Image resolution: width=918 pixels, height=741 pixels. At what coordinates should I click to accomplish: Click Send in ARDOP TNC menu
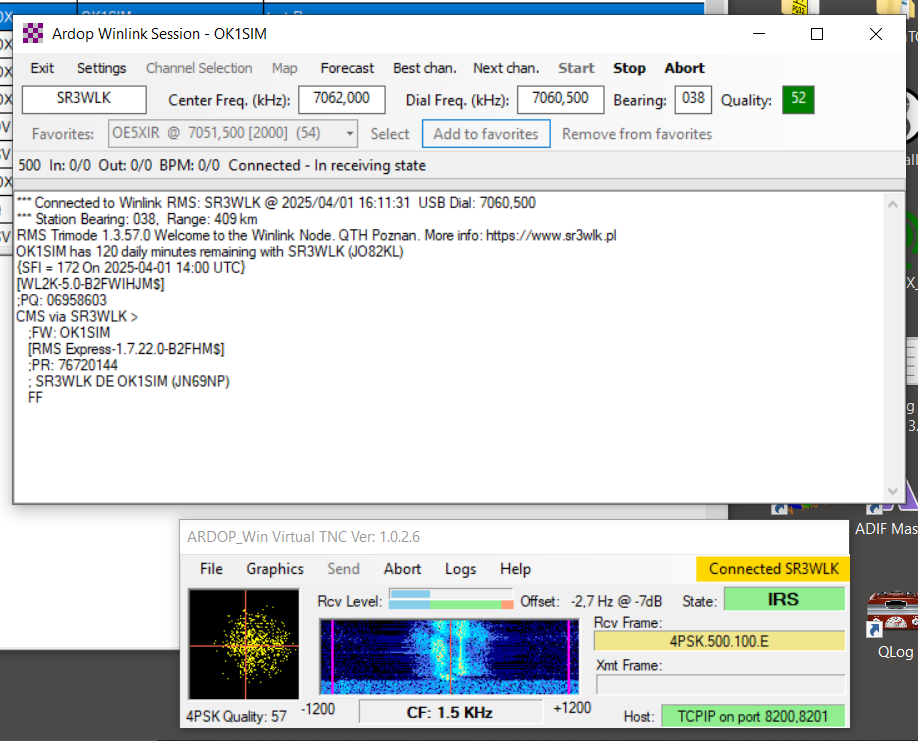pyautogui.click(x=343, y=569)
